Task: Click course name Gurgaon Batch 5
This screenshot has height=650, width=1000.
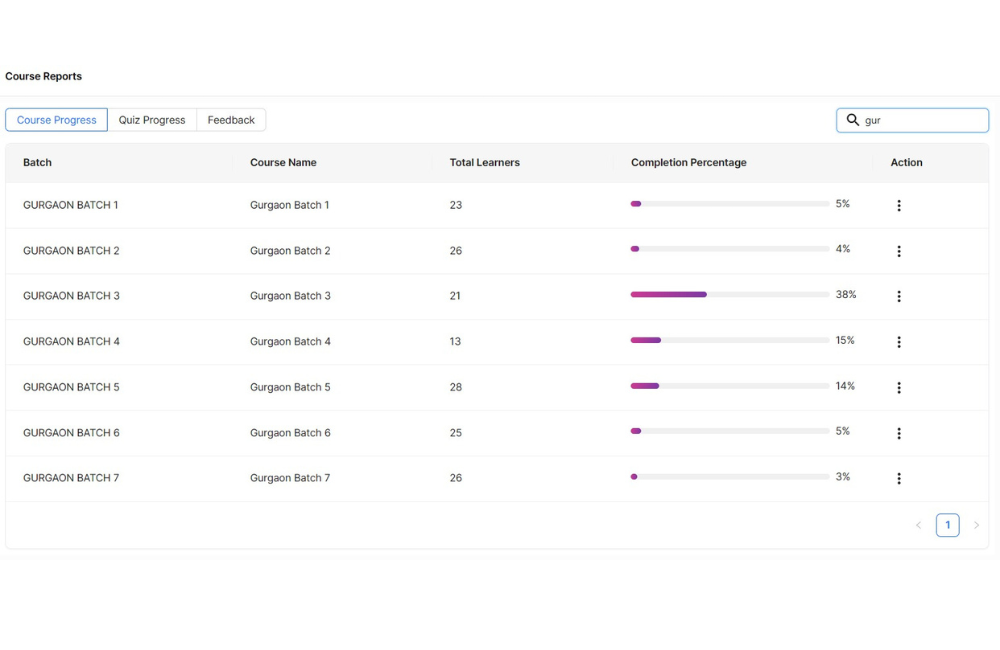Action: pos(290,387)
